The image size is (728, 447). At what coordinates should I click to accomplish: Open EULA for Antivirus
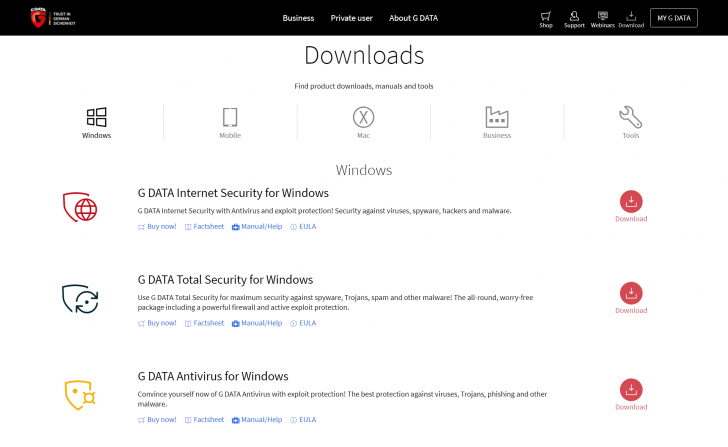tap(303, 420)
